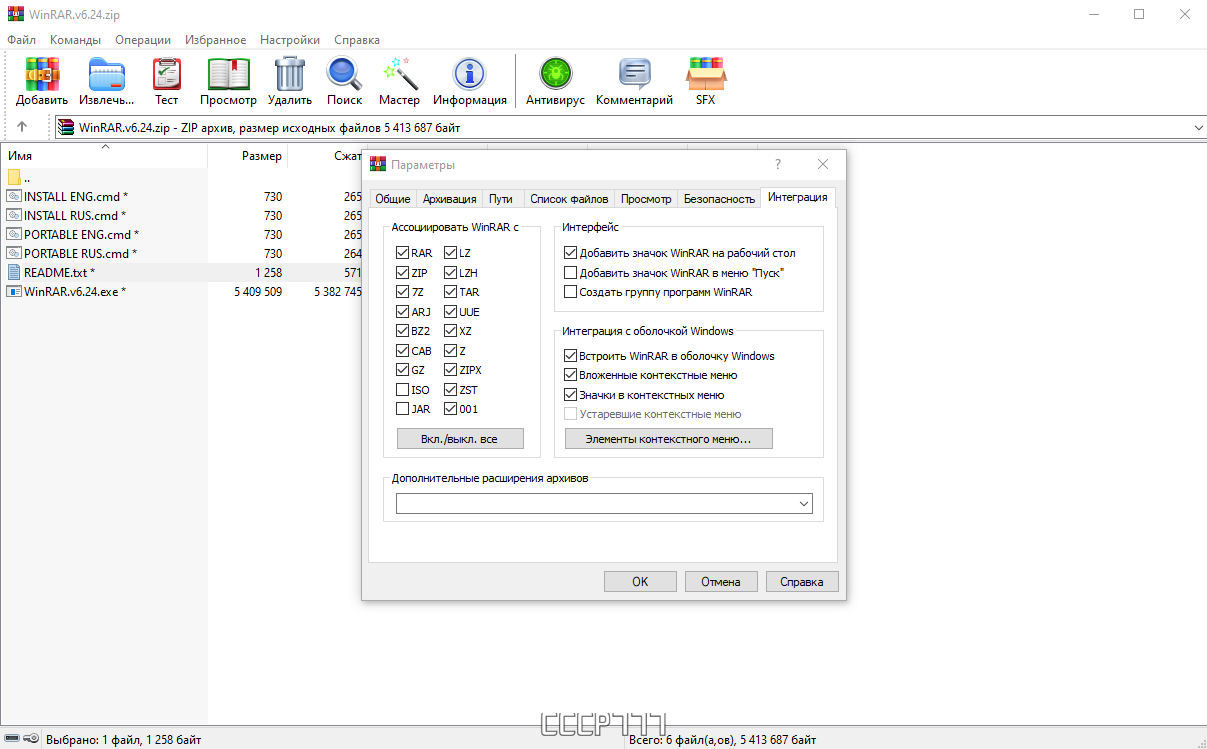Click the 'Вкл./выкл. все' button
The width and height of the screenshot is (1207, 749).
point(459,438)
